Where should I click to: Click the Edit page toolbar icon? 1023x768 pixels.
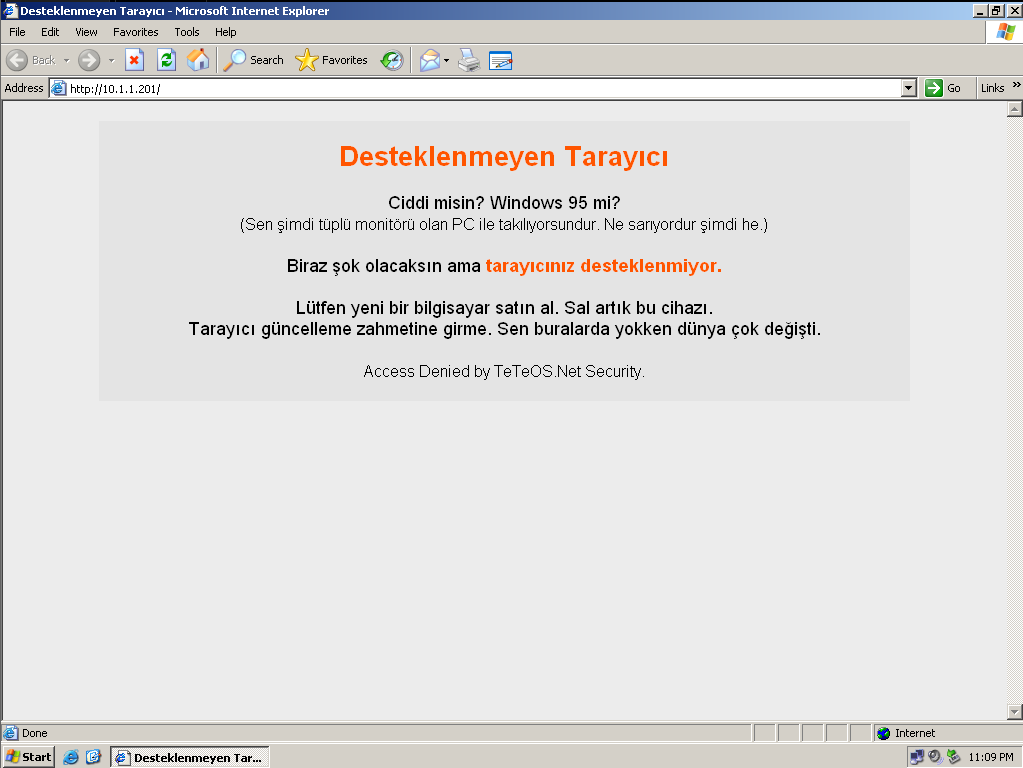pyautogui.click(x=500, y=61)
